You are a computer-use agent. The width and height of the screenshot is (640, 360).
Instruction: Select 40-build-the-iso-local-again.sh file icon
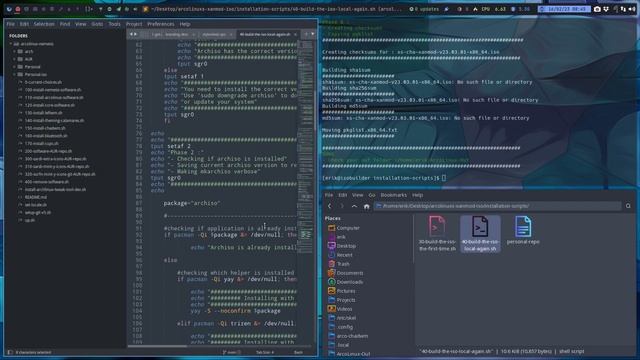tap(480, 233)
